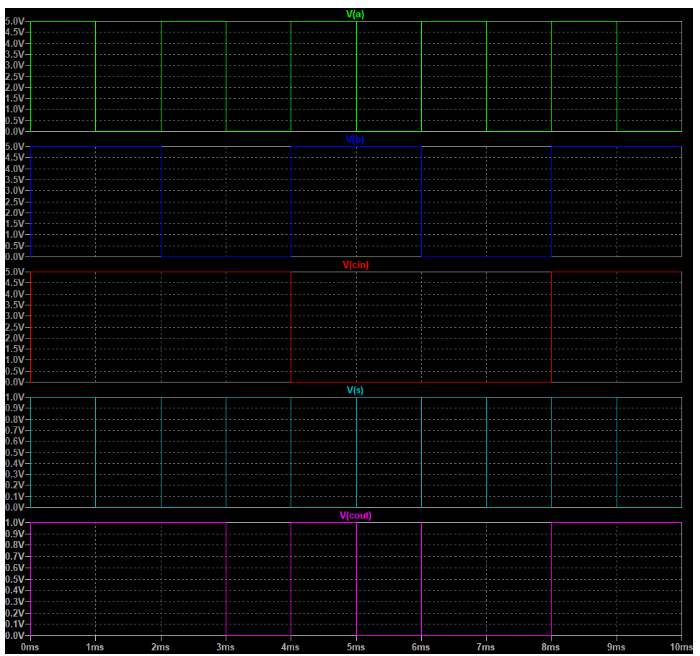Click the 10ms time axis label
The image size is (700, 656).
click(681, 647)
